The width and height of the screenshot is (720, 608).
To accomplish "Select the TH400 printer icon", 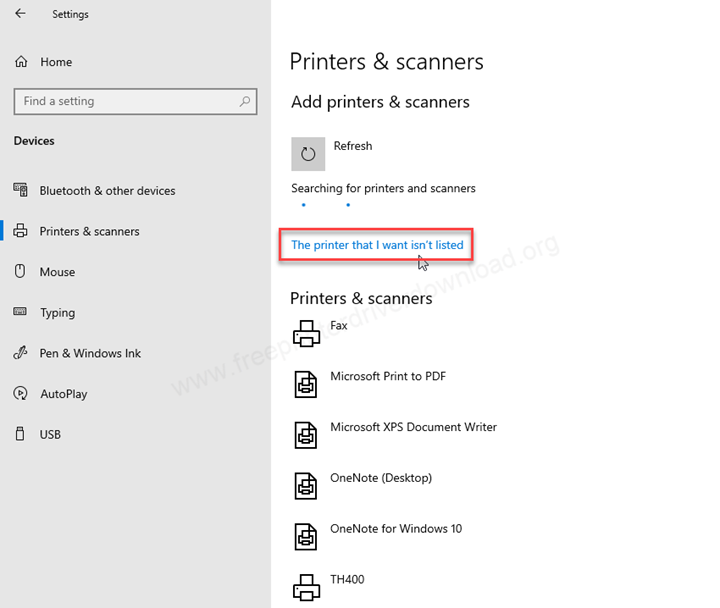I will tap(305, 586).
